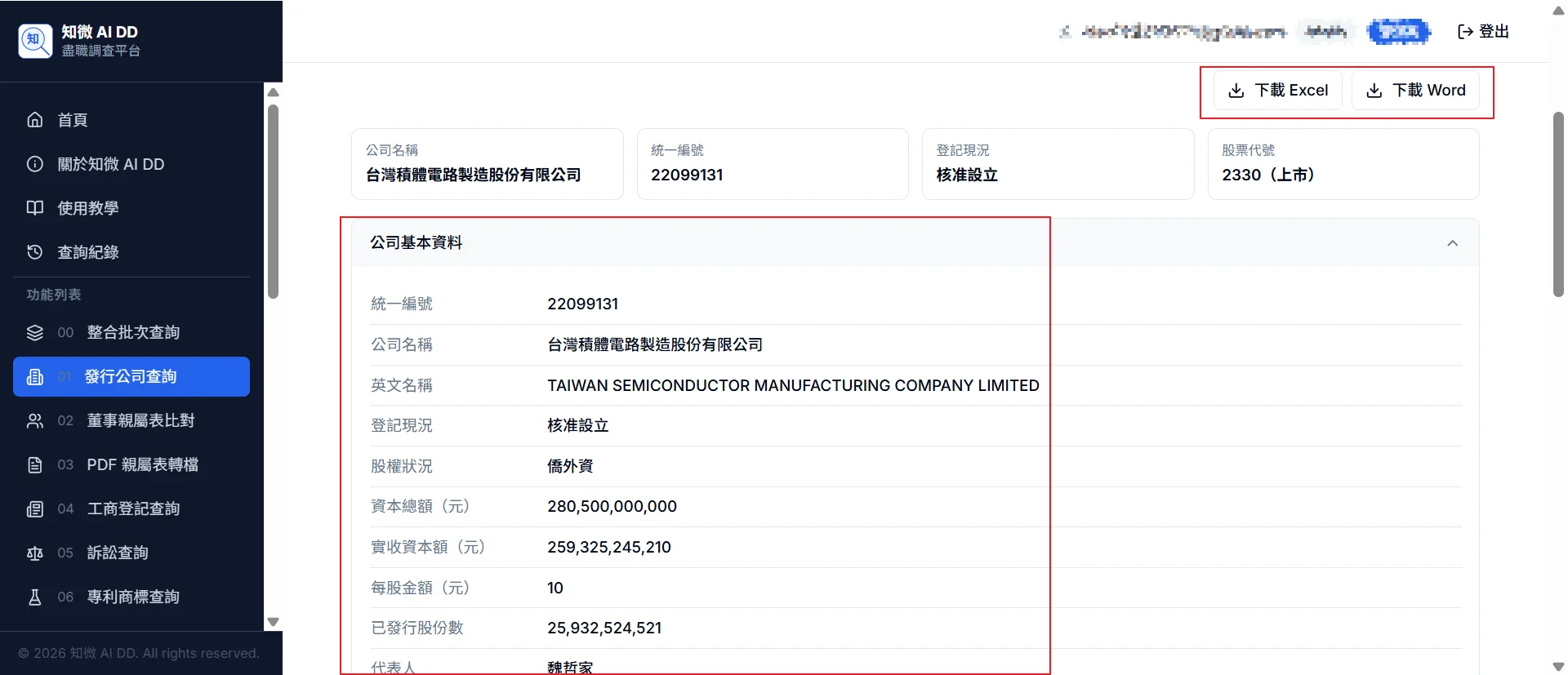Click the book icon beside 使用教學
The image size is (1568, 675).
35,208
